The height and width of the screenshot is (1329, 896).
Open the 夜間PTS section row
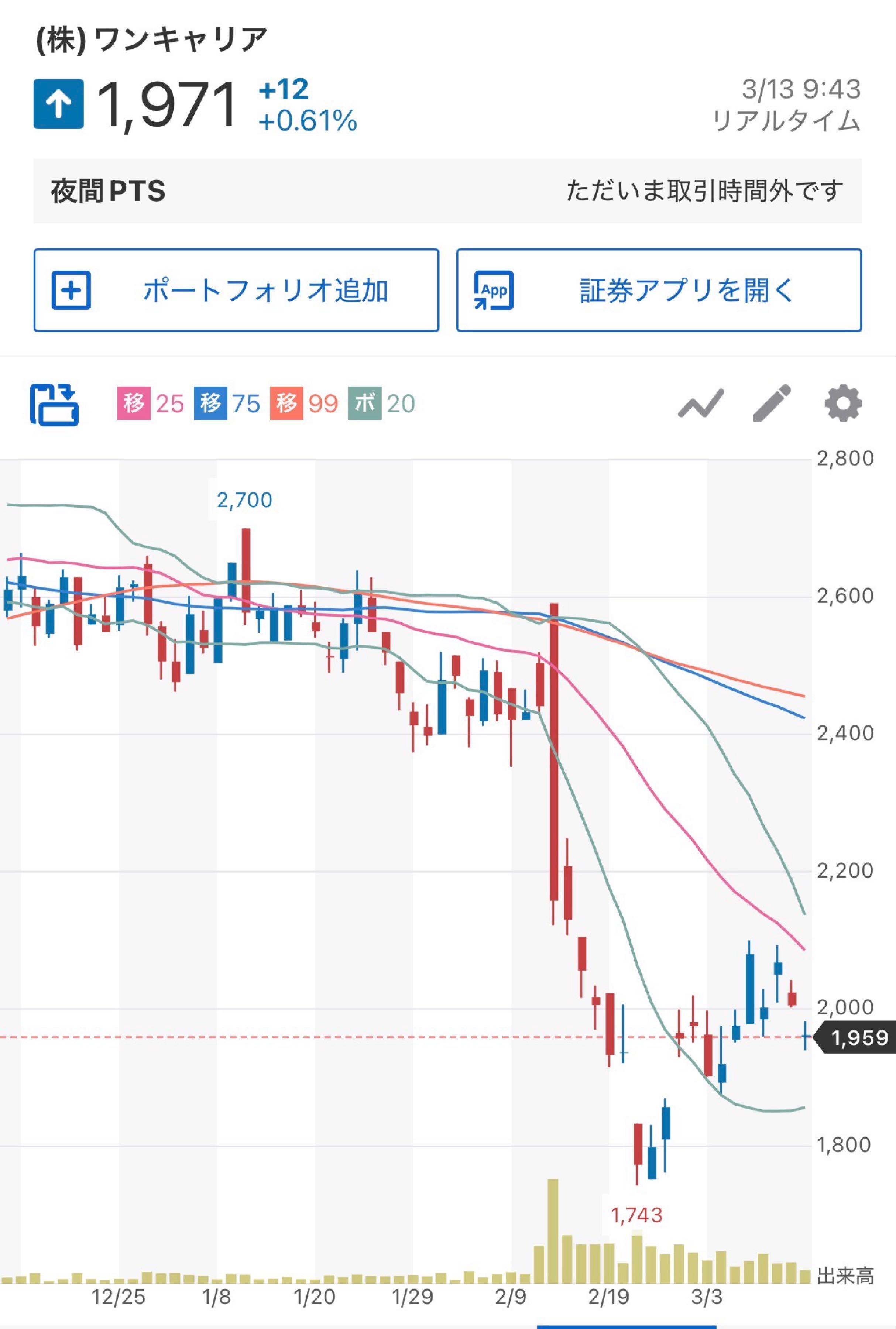[447, 191]
